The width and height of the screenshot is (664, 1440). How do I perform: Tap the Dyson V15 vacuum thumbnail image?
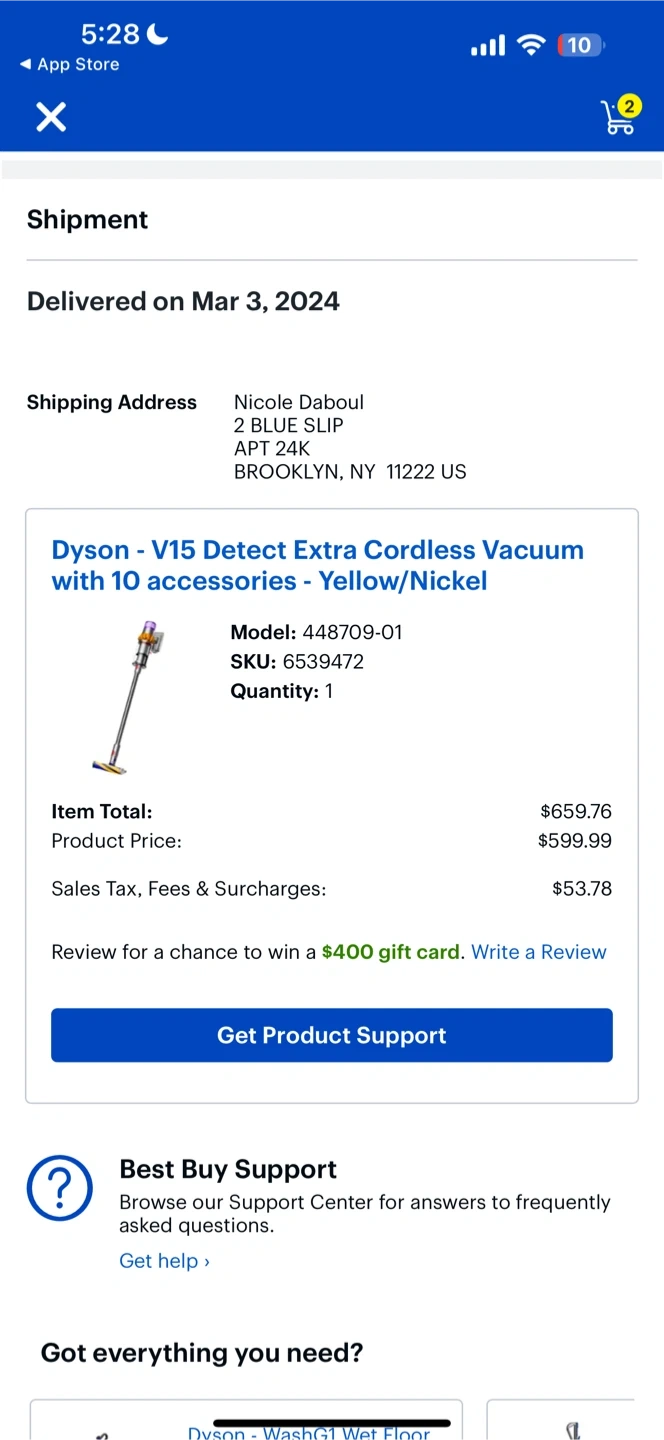point(127,697)
